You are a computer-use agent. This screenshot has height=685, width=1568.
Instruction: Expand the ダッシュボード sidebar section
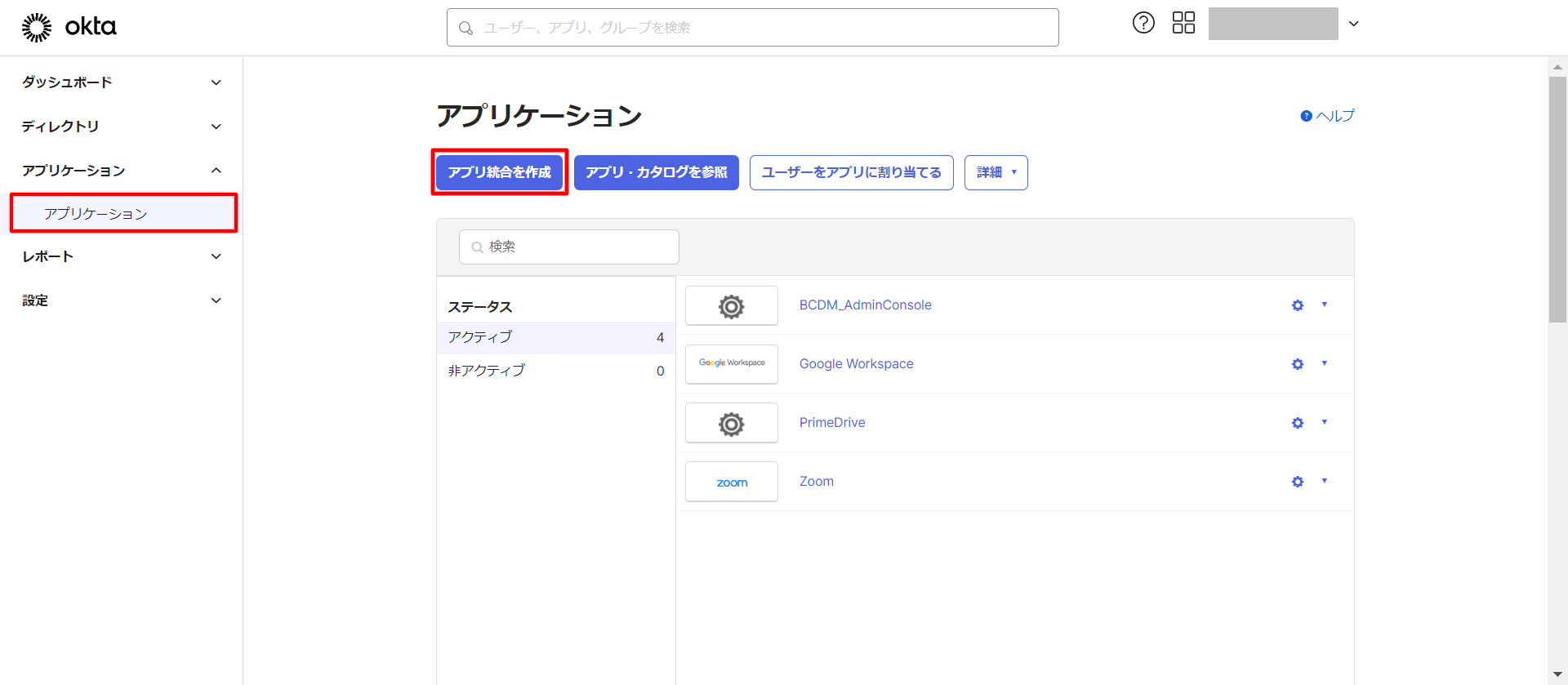122,82
